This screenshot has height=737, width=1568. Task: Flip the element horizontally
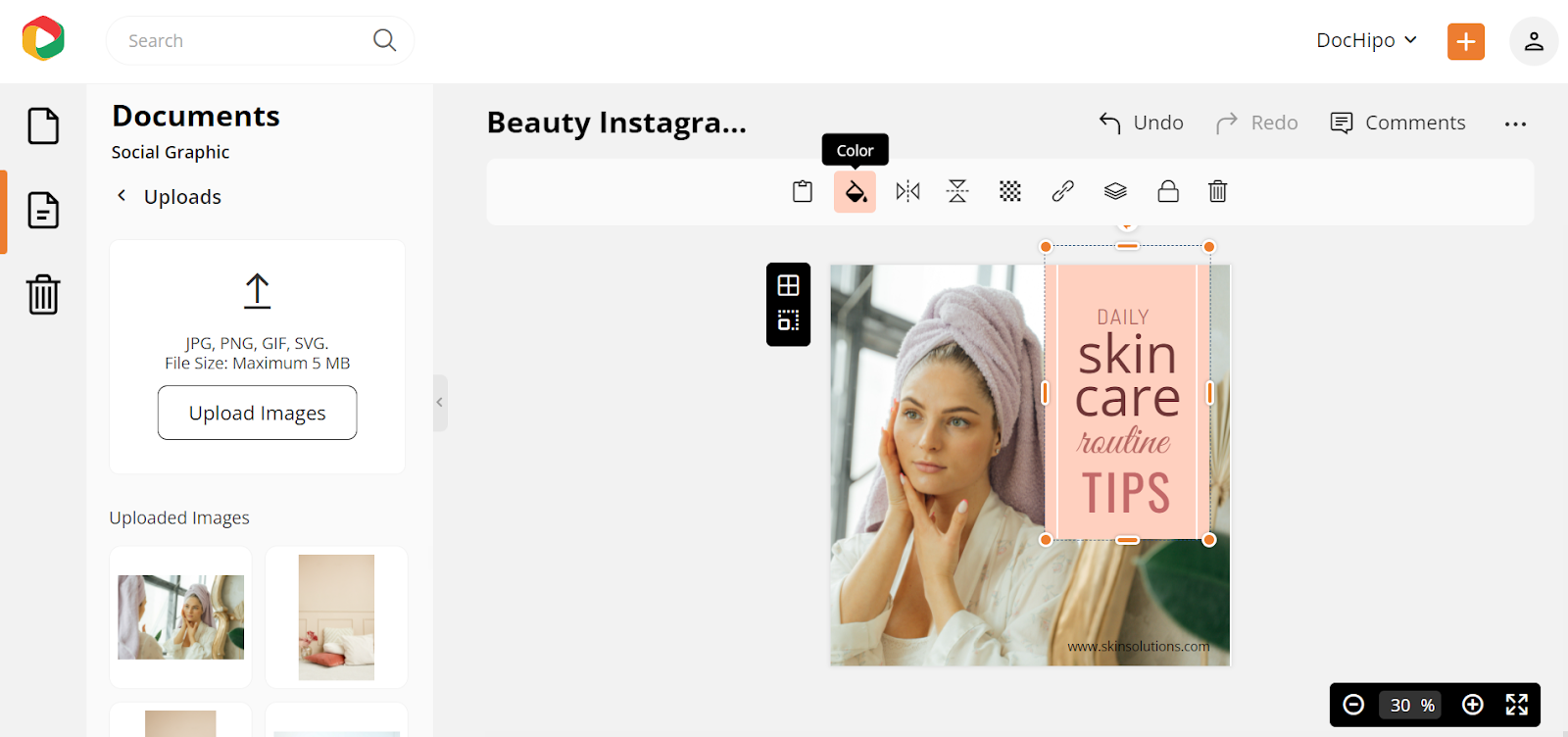pyautogui.click(x=907, y=191)
